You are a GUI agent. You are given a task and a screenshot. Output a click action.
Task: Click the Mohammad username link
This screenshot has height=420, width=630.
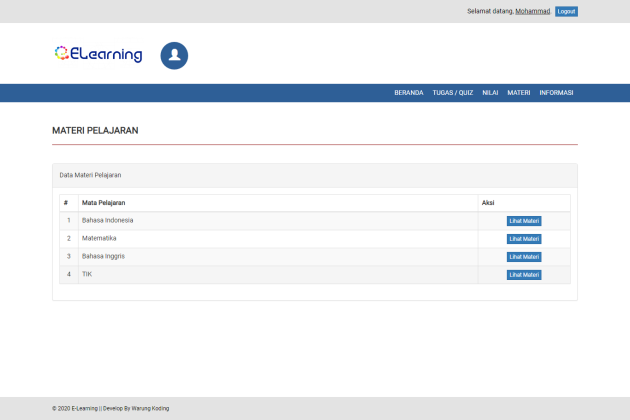click(x=532, y=11)
